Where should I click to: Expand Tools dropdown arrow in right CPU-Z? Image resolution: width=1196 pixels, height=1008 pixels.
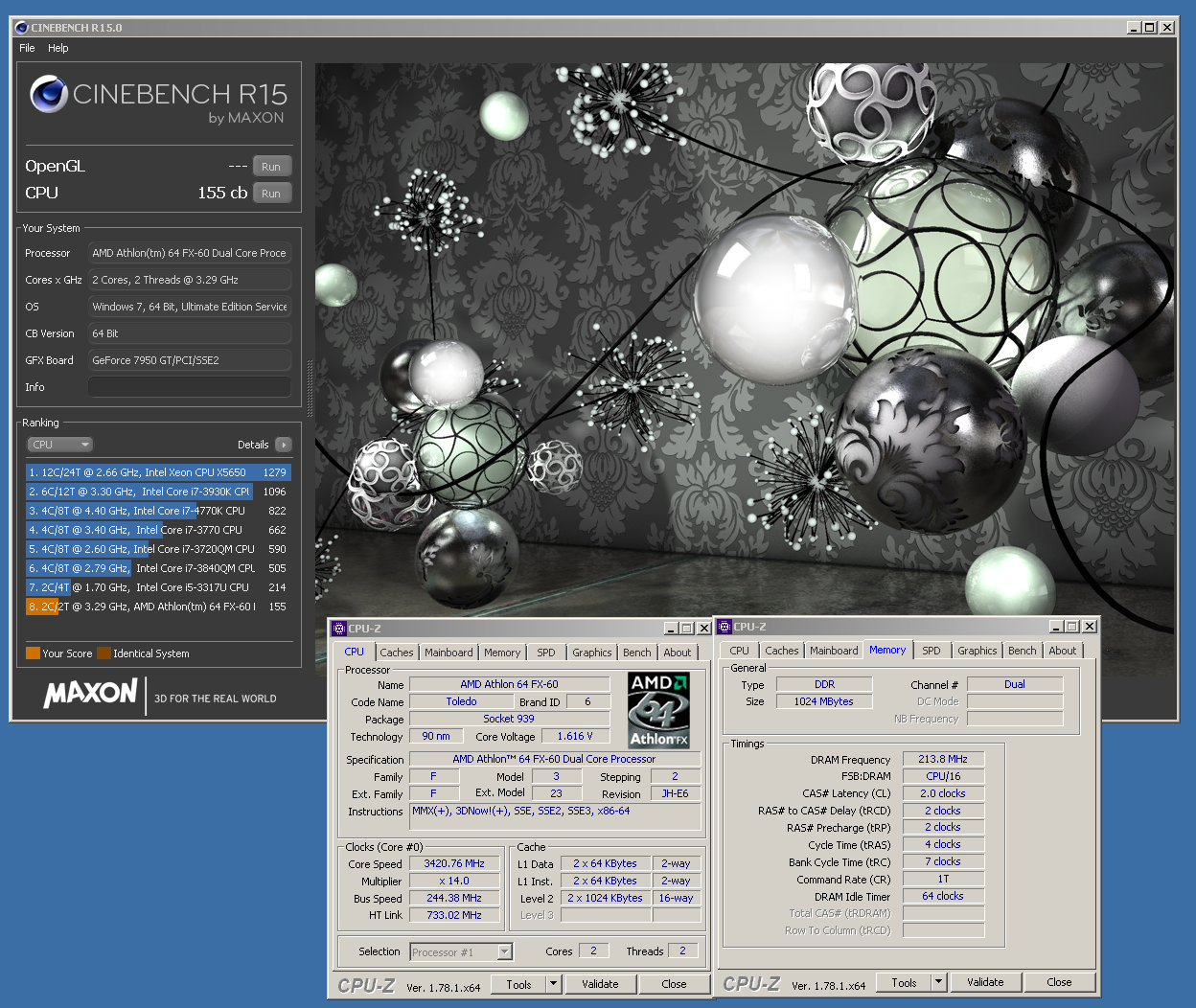(x=938, y=982)
